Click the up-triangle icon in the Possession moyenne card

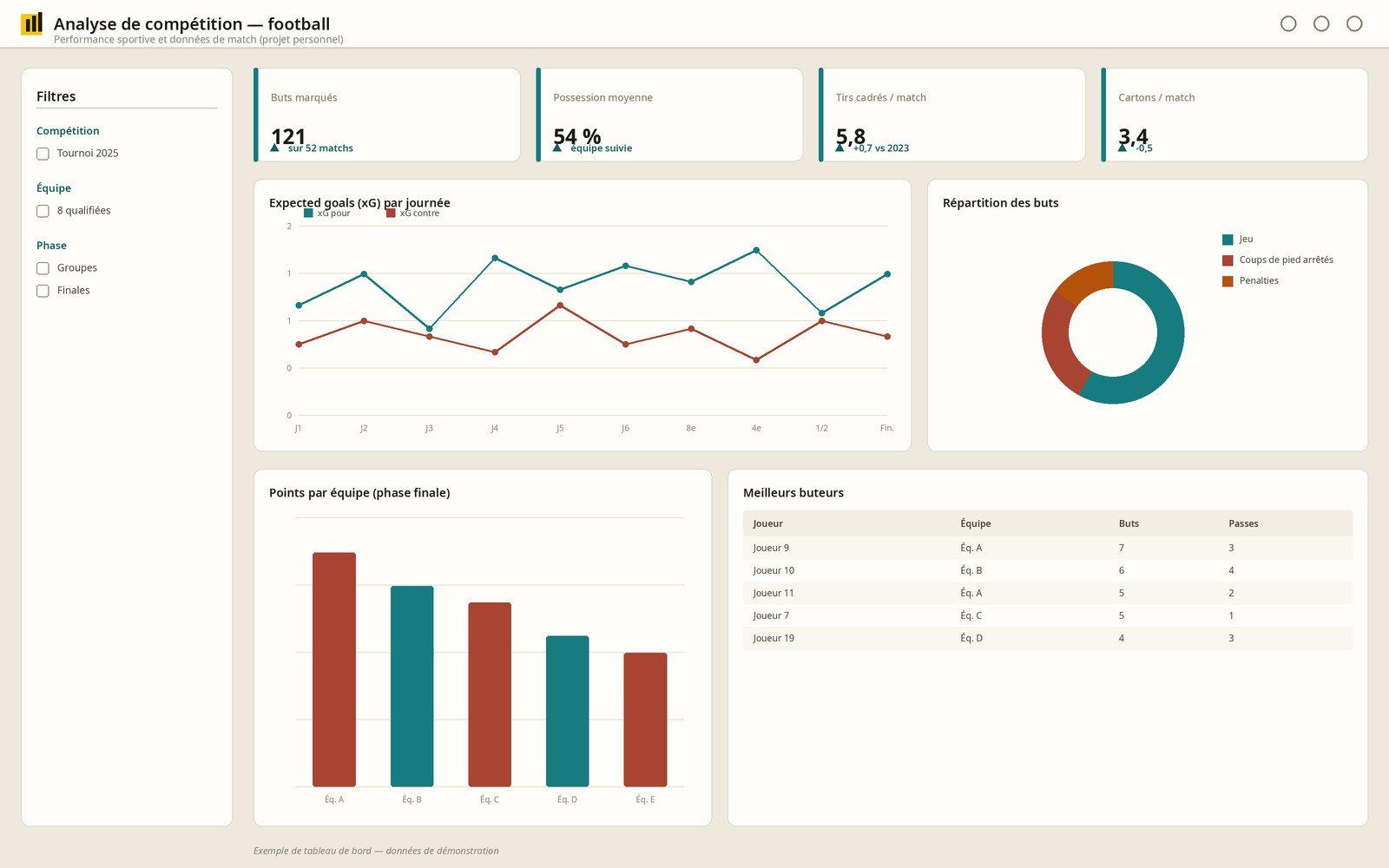tap(557, 148)
